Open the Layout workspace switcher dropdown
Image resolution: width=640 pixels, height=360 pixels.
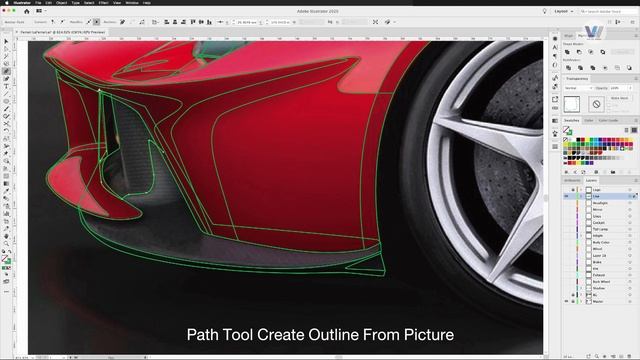tap(564, 11)
